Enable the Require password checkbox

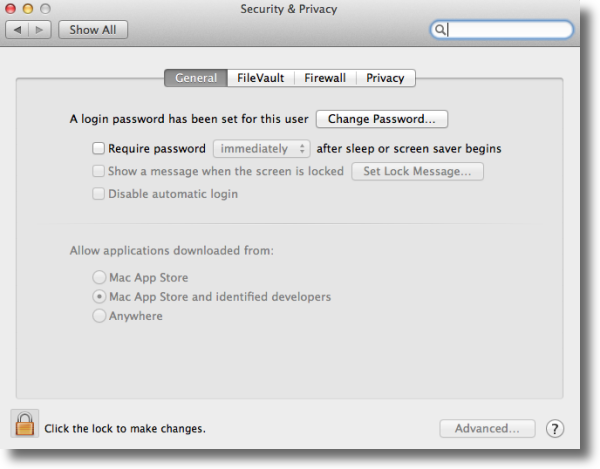click(x=98, y=148)
